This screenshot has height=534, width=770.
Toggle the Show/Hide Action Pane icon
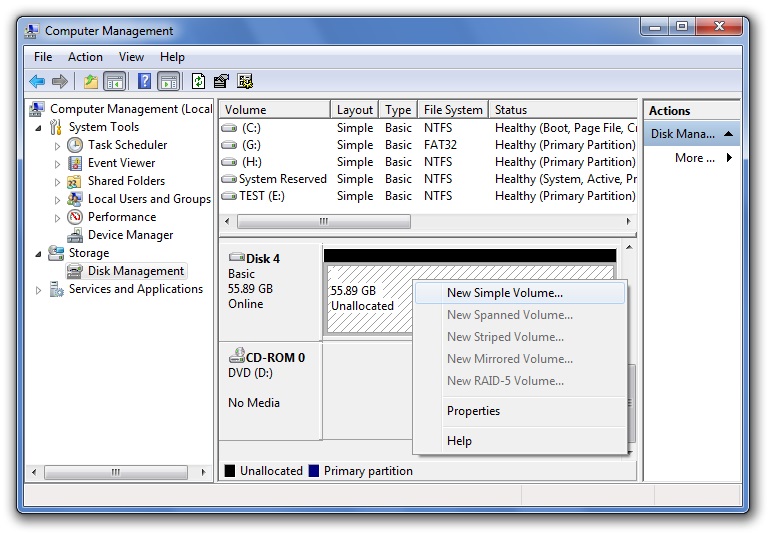[168, 82]
